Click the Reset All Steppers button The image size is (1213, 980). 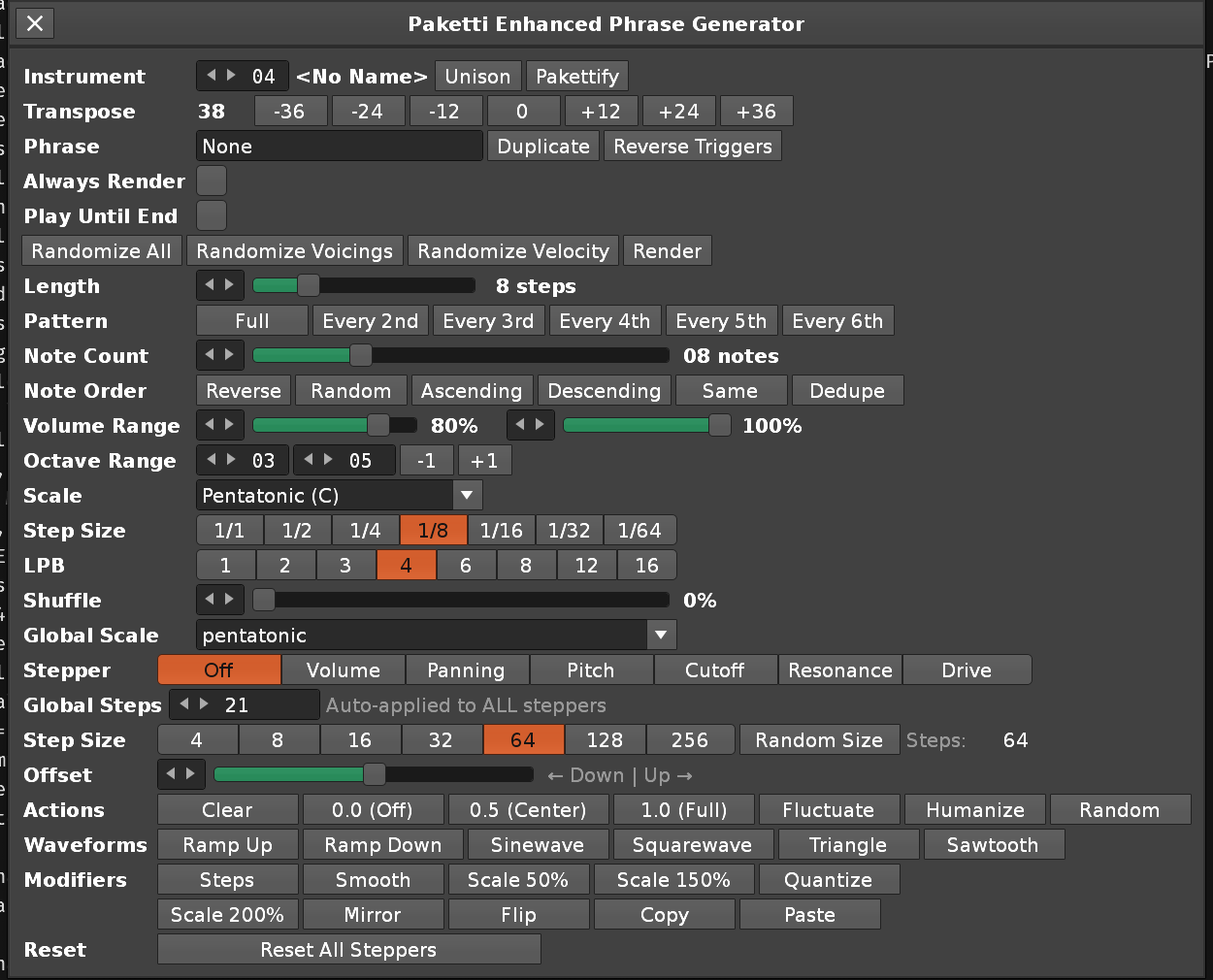pyautogui.click(x=348, y=950)
